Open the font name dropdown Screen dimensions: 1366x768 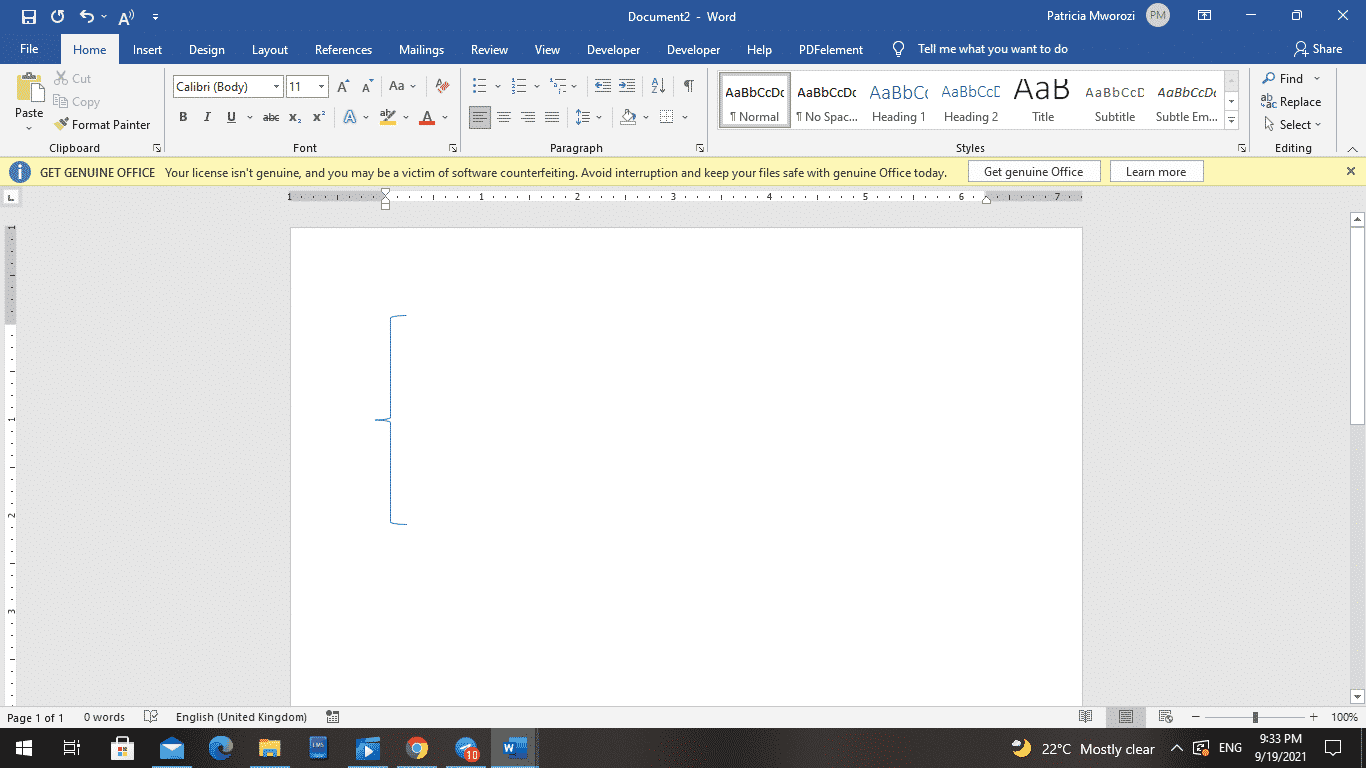click(x=276, y=87)
